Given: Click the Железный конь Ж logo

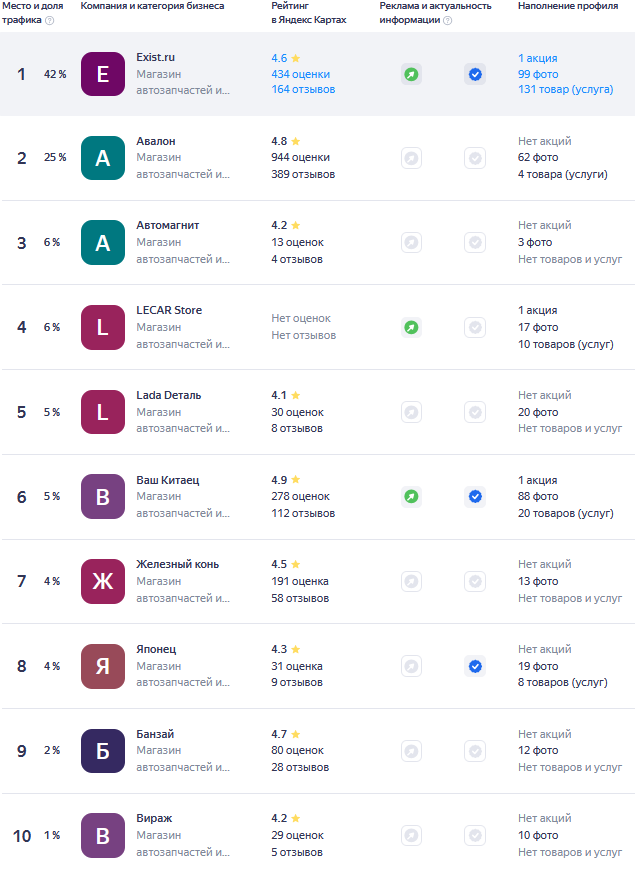Looking at the screenshot, I should 103,581.
